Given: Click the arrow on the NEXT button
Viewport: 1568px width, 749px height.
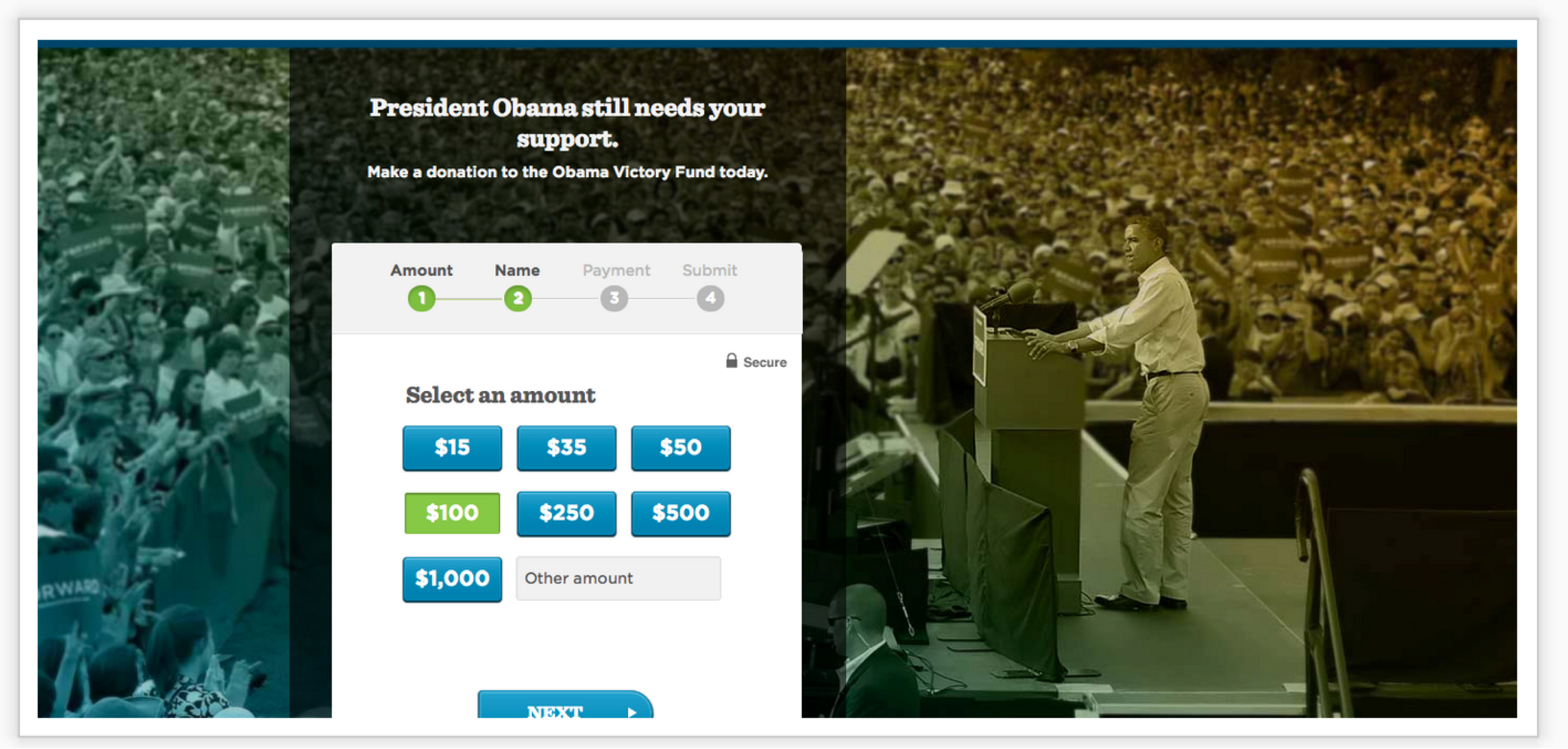Looking at the screenshot, I should 632,711.
